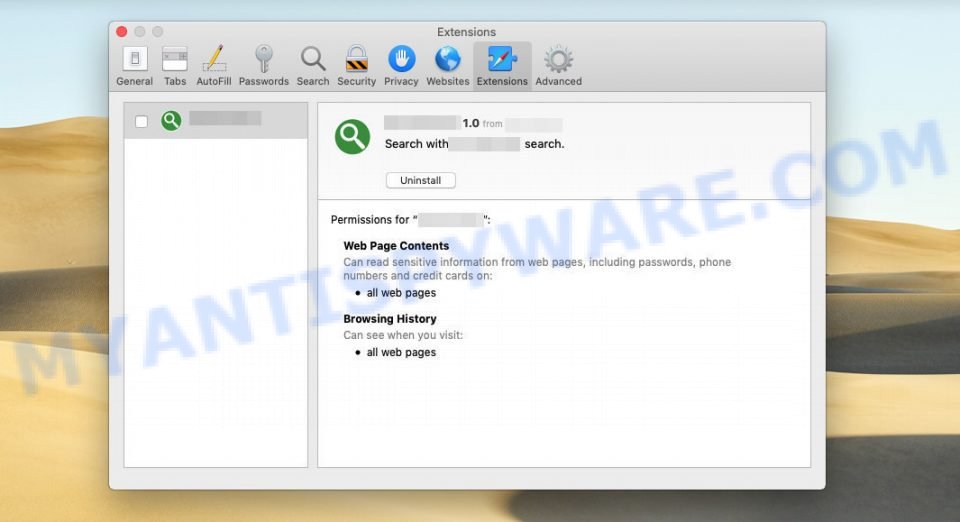The image size is (960, 522).
Task: Close the Extensions window with red button
Action: click(x=122, y=31)
